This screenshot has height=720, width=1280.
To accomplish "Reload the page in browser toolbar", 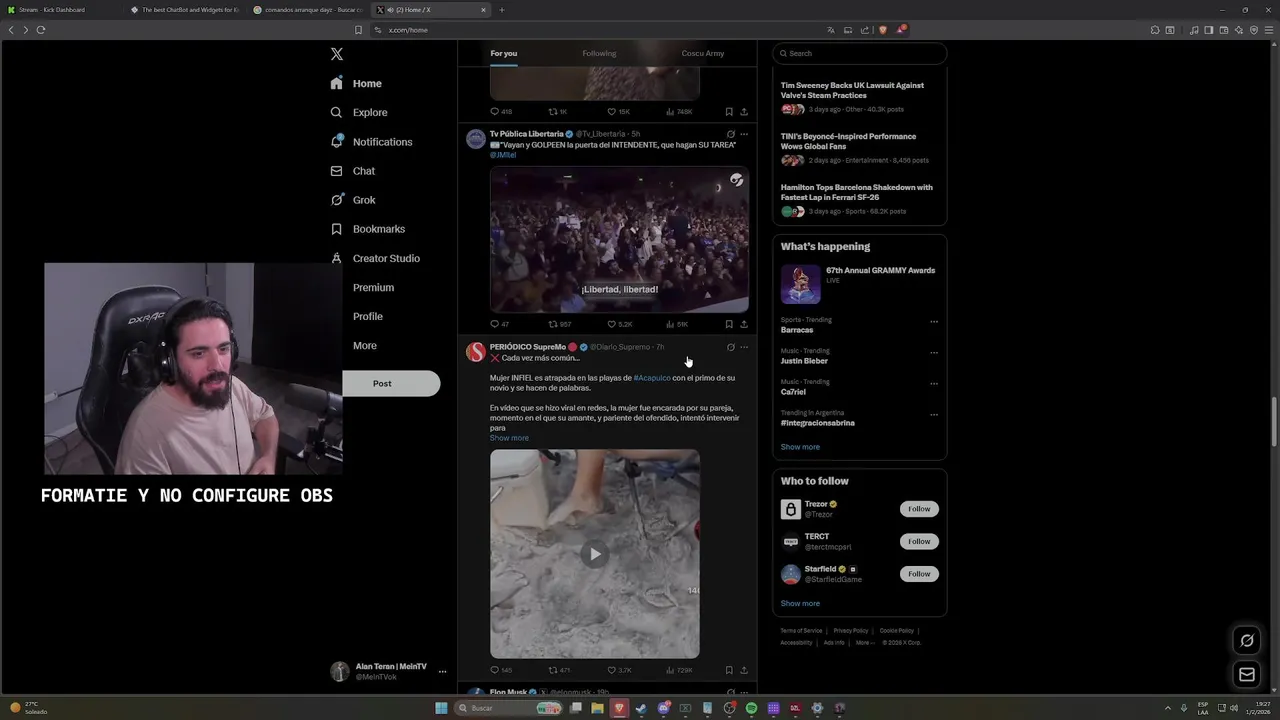I will click(41, 30).
